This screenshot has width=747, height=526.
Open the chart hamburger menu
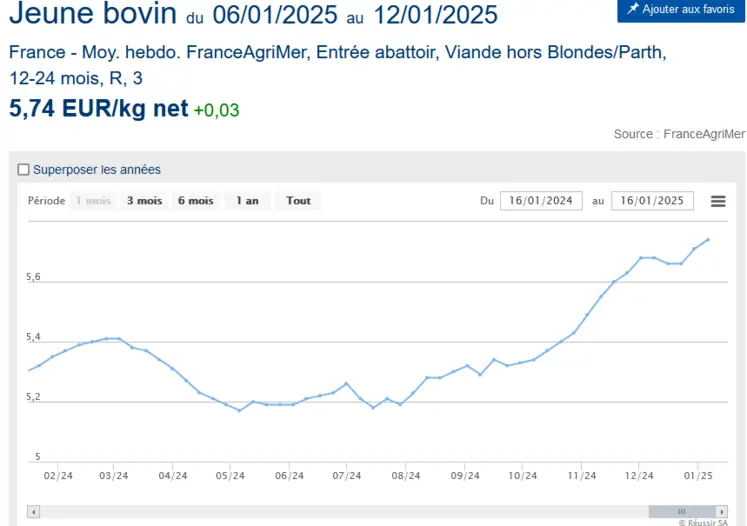coord(718,201)
